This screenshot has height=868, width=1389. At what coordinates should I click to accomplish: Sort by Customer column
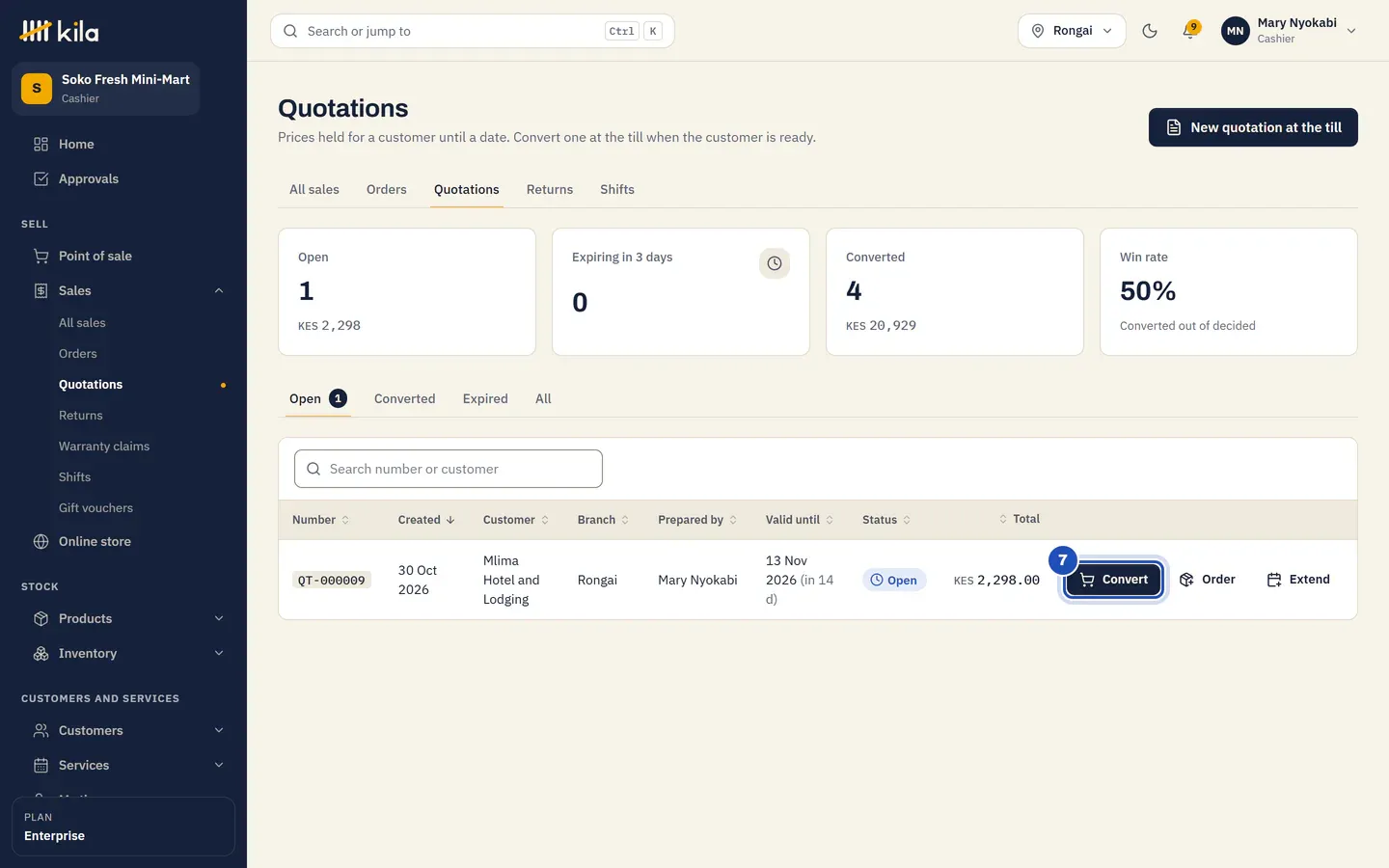point(516,520)
